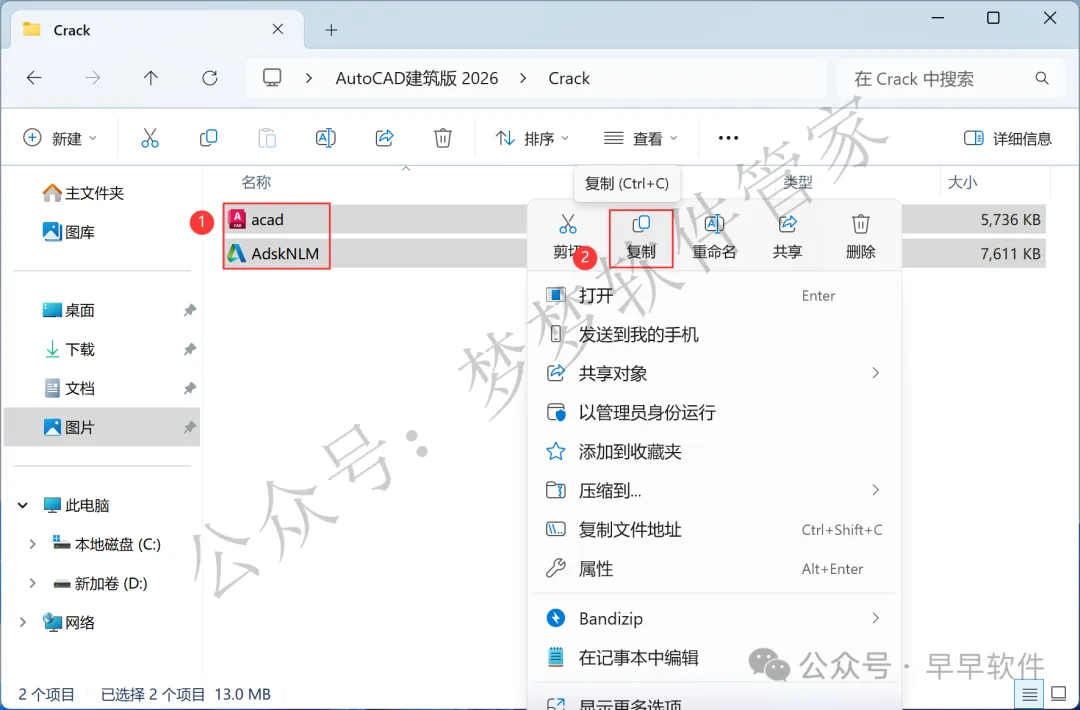
Task: Expand the 压缩到... submenu arrow
Action: tap(875, 490)
